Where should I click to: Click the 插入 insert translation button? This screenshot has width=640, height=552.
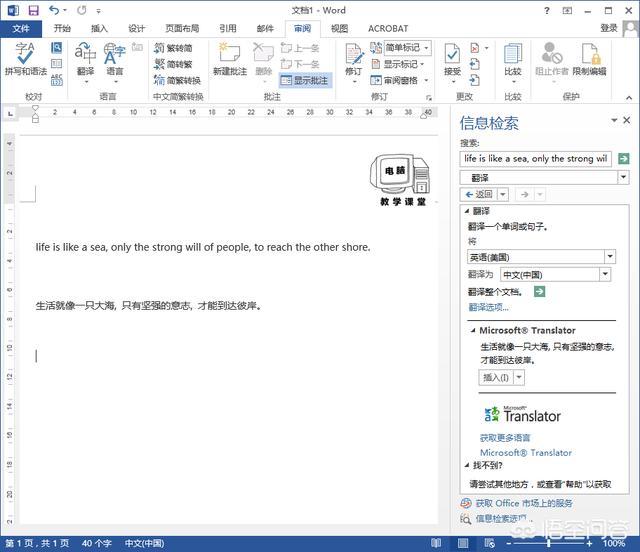[x=495, y=377]
